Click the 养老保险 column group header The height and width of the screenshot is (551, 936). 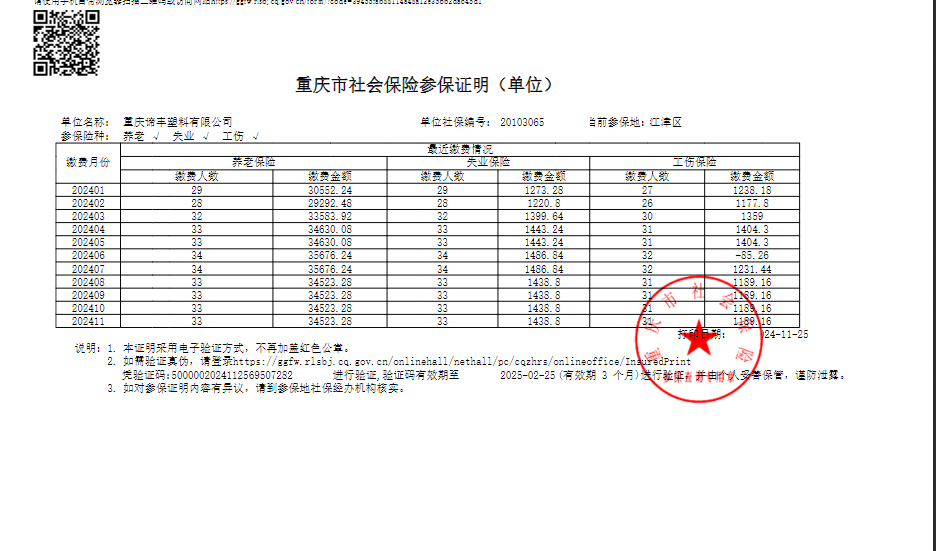click(254, 162)
